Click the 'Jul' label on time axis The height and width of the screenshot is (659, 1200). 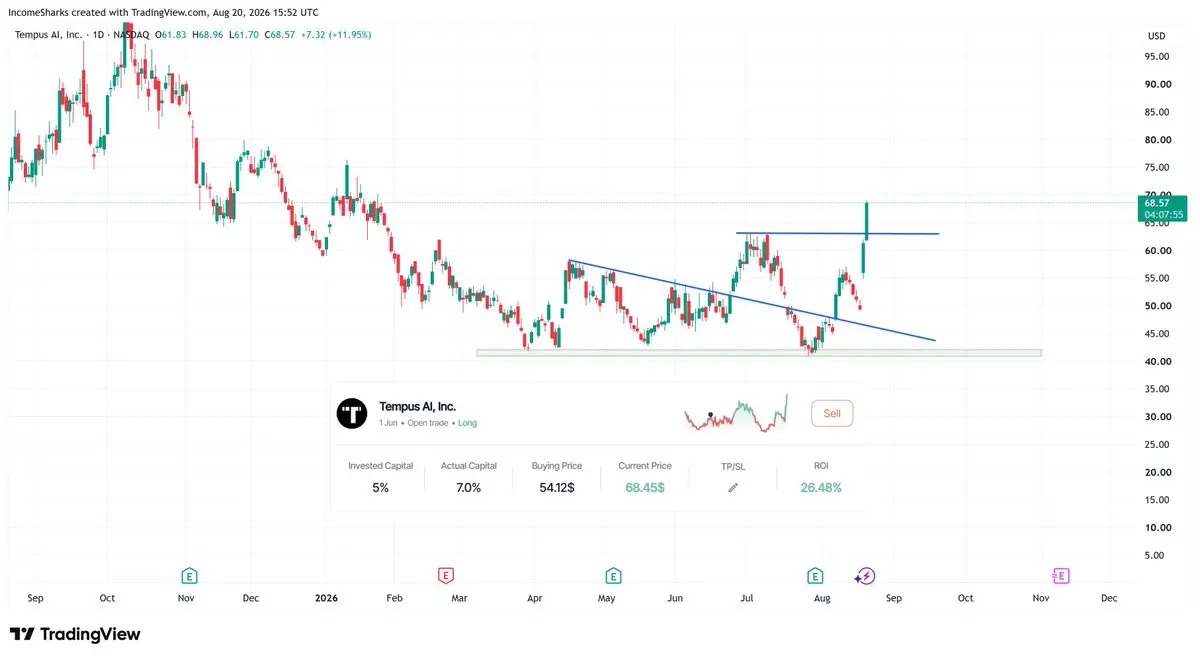pos(746,598)
